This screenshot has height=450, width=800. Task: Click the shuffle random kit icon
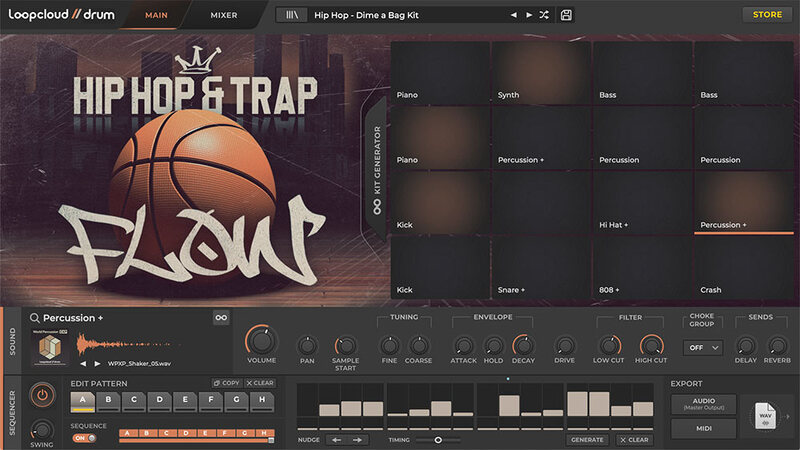pos(543,15)
